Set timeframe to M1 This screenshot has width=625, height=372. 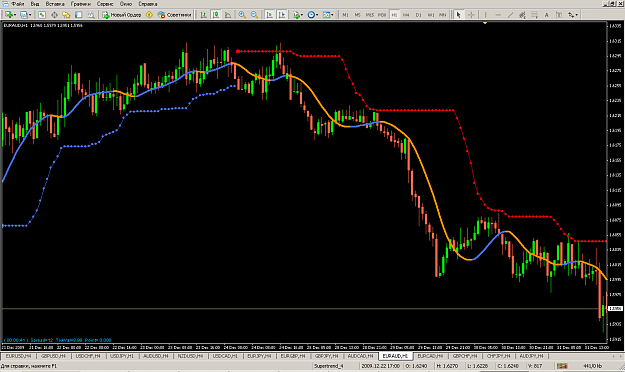345,15
